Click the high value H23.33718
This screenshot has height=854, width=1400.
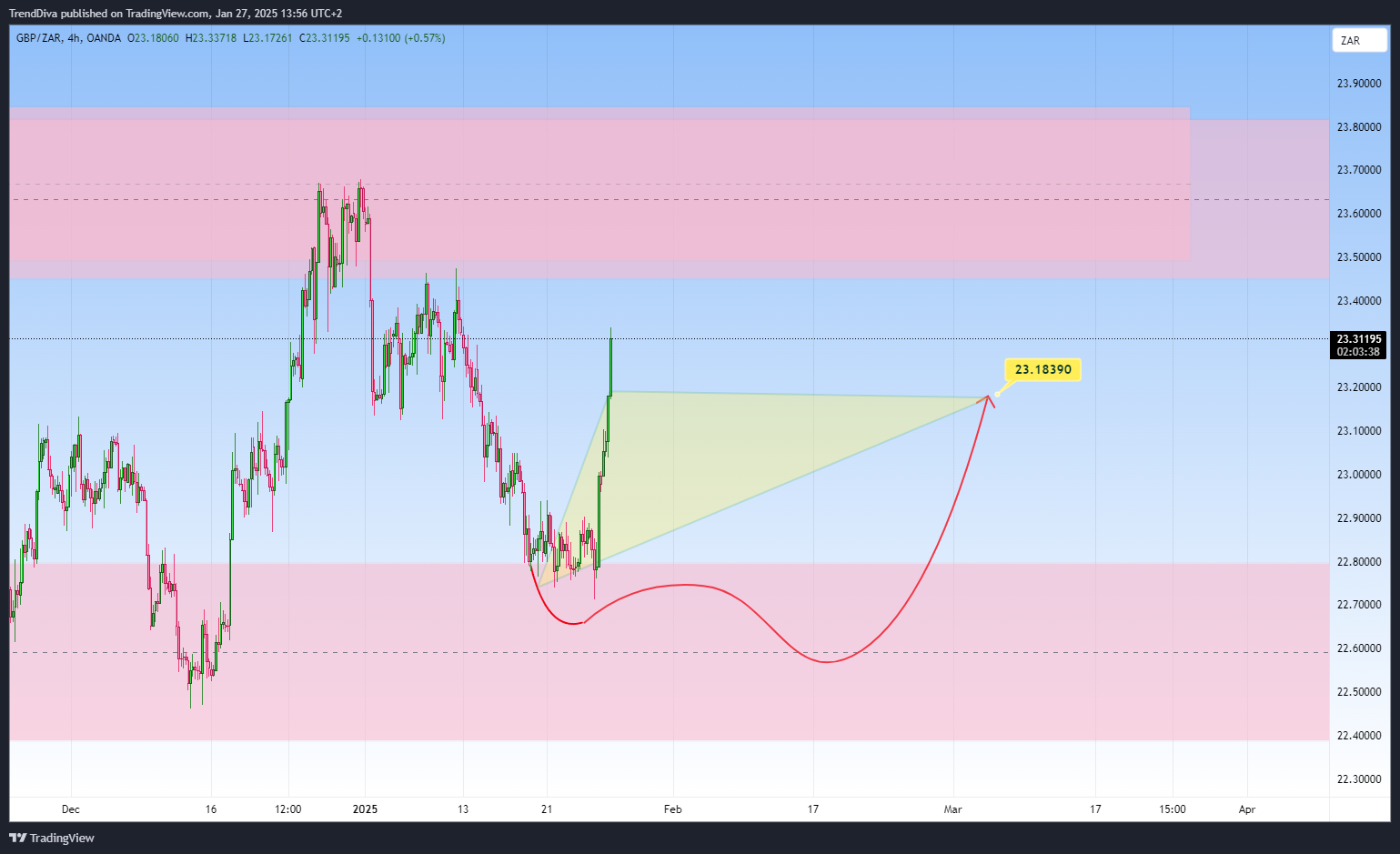coord(211,38)
